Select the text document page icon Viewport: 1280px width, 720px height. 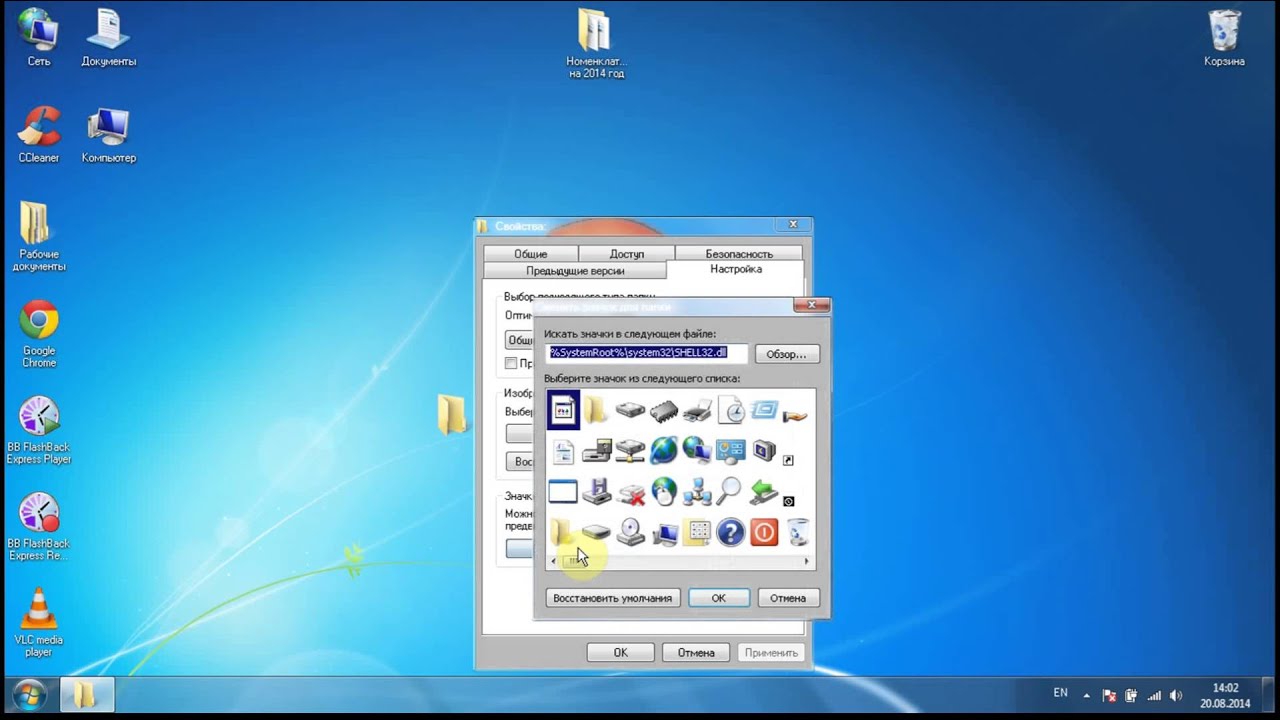click(x=563, y=451)
